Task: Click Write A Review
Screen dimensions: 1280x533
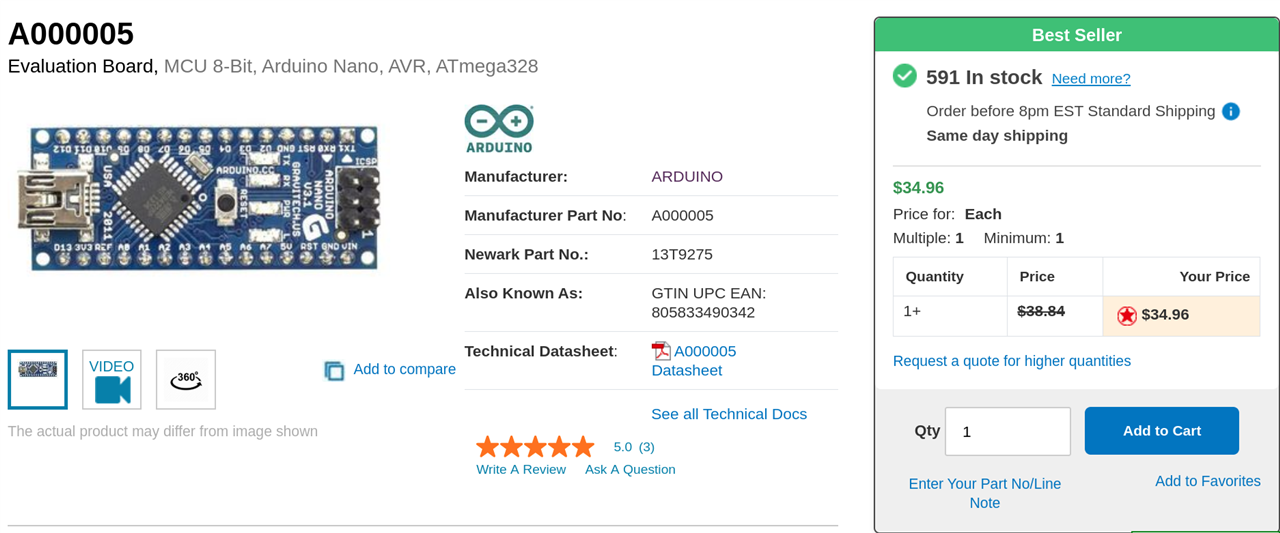Action: pyautogui.click(x=521, y=470)
